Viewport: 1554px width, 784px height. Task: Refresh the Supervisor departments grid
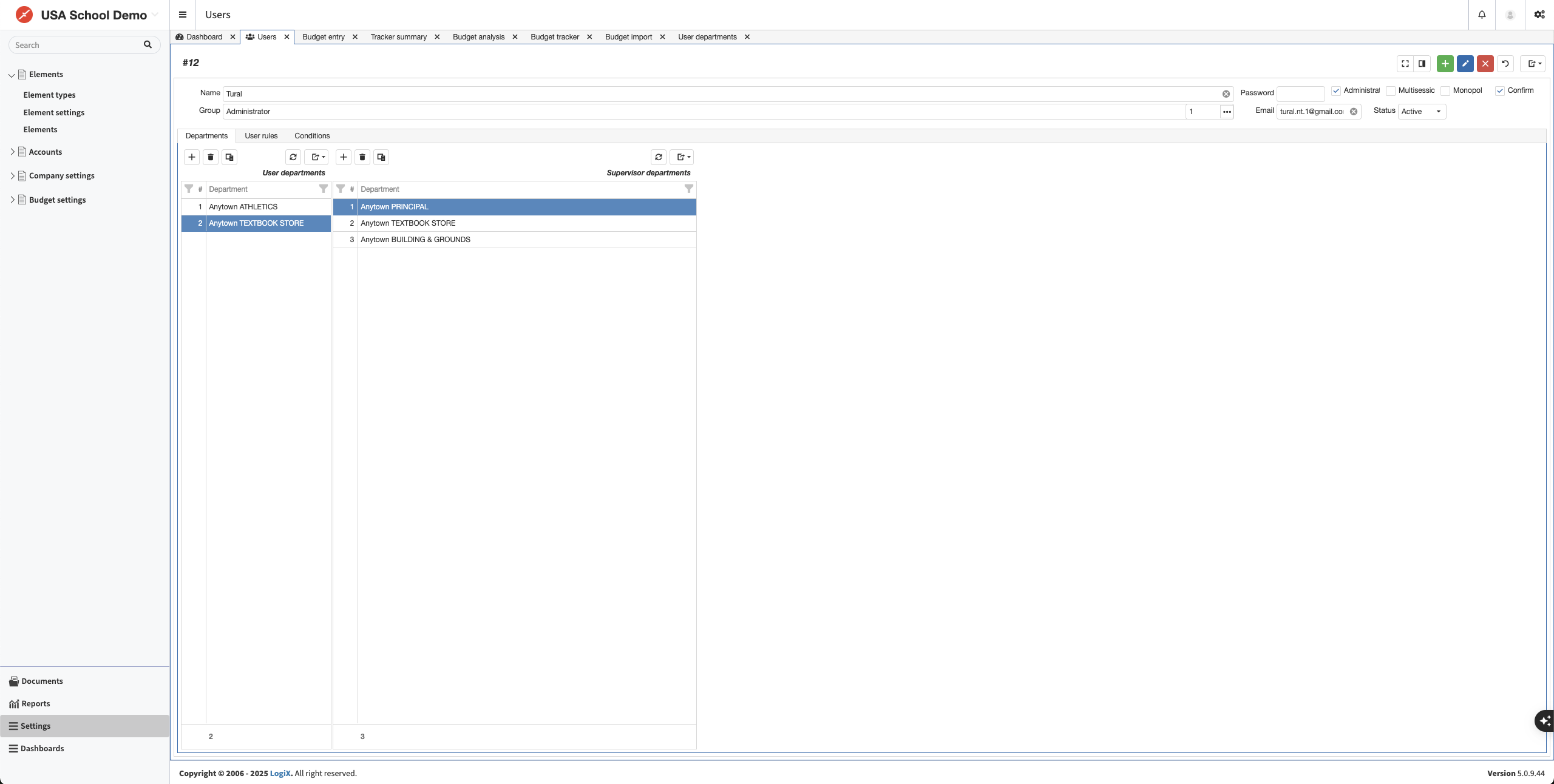(x=659, y=157)
